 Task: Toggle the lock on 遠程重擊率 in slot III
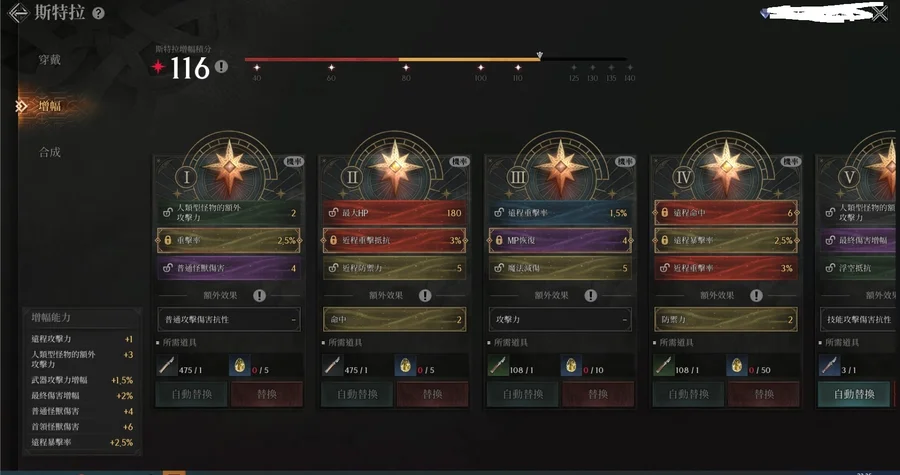499,213
